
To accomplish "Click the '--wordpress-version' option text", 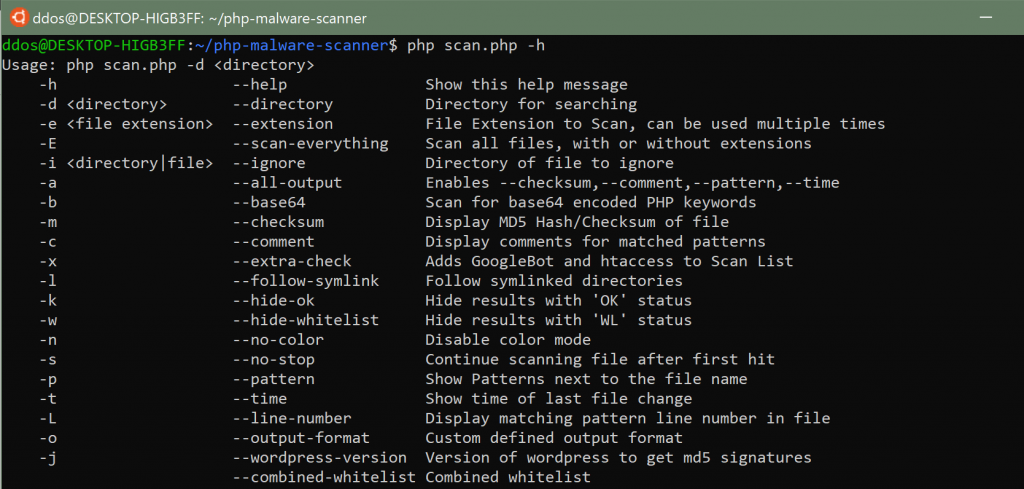I will (320, 457).
